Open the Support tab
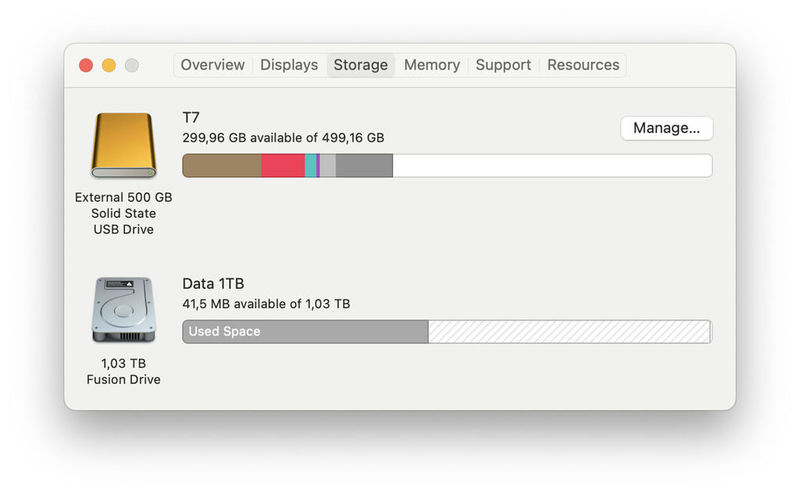800x495 pixels. point(503,65)
